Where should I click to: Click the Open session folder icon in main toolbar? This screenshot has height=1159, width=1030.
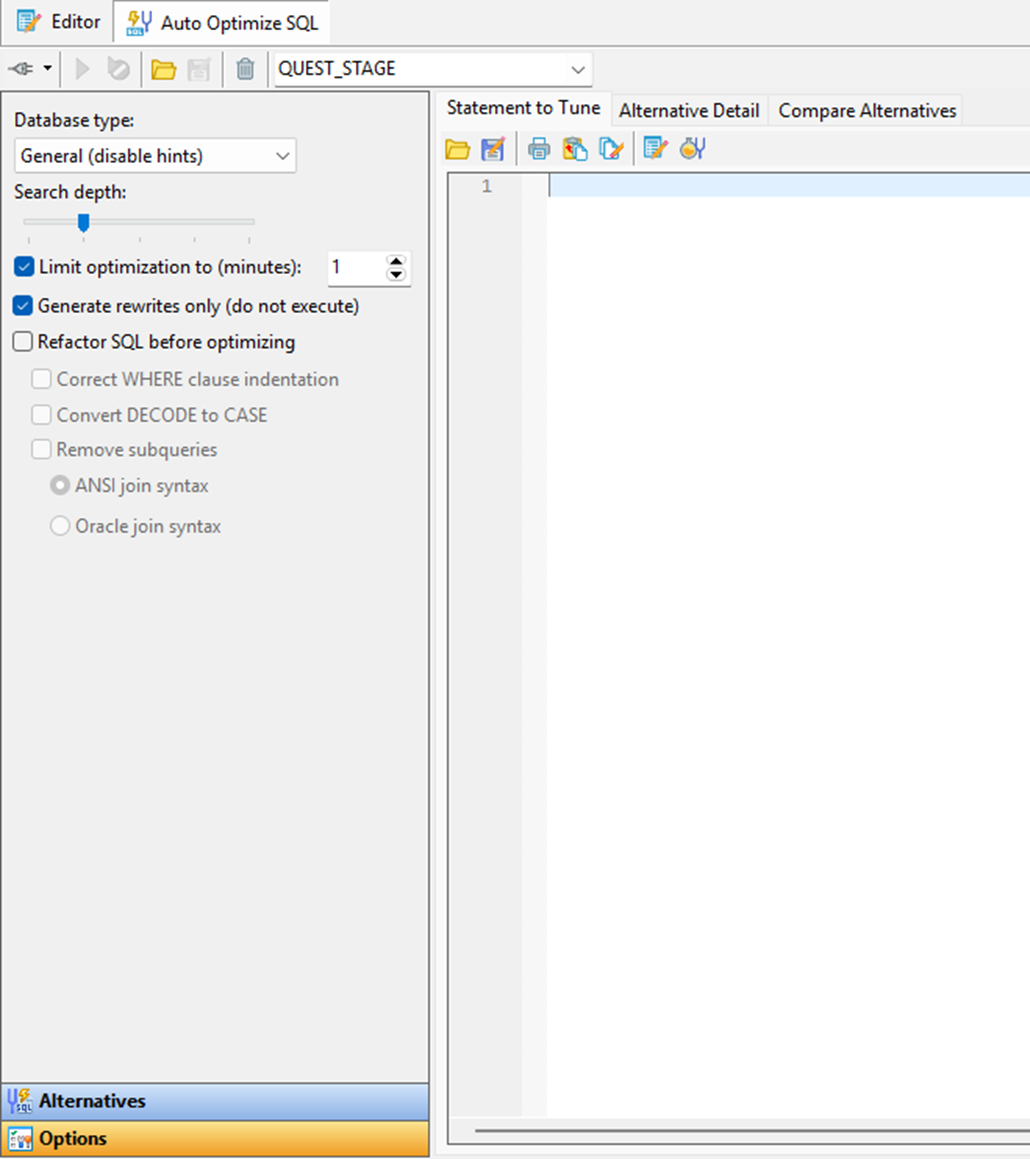tap(163, 69)
